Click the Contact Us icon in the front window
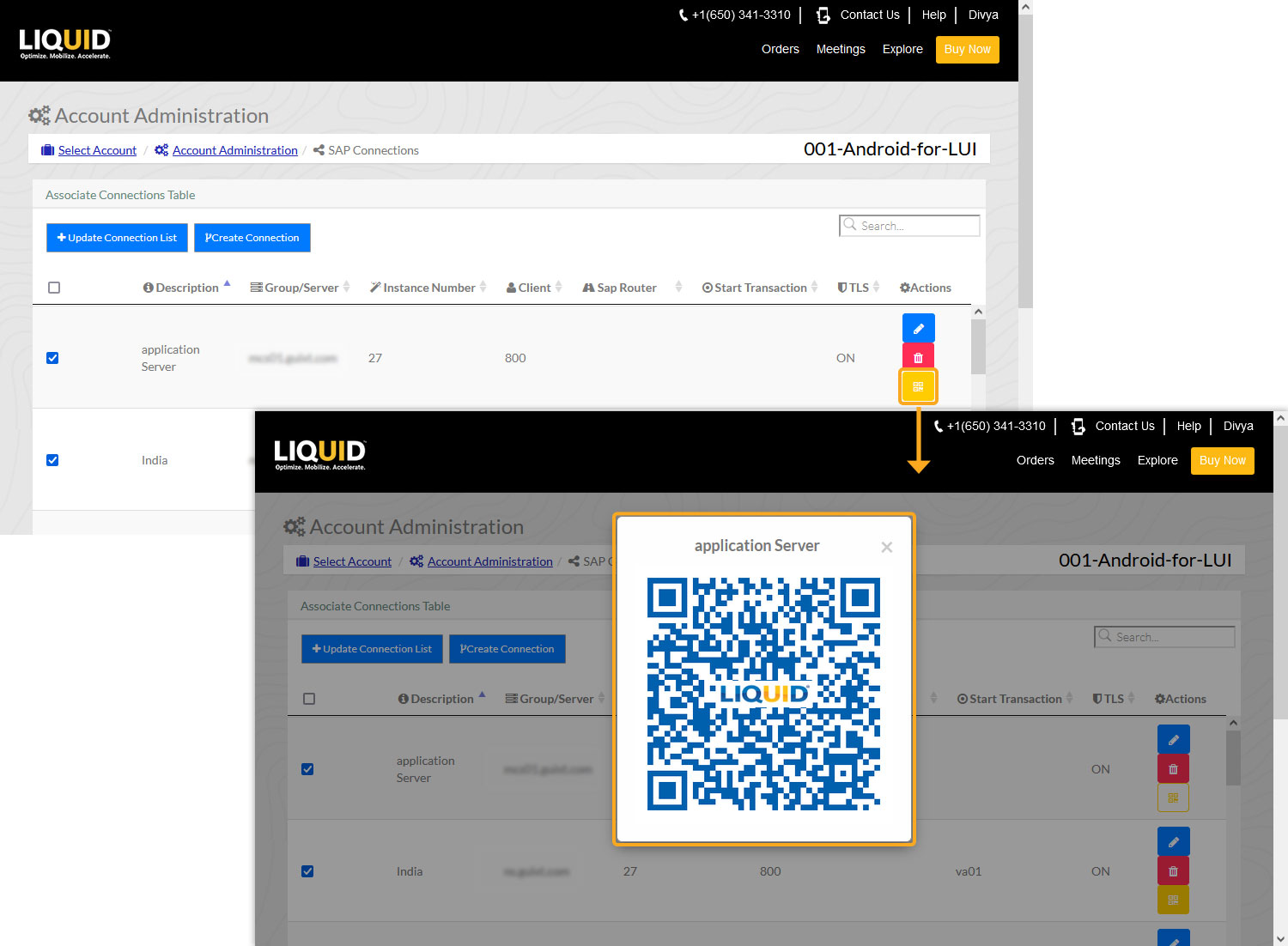 tap(1078, 426)
